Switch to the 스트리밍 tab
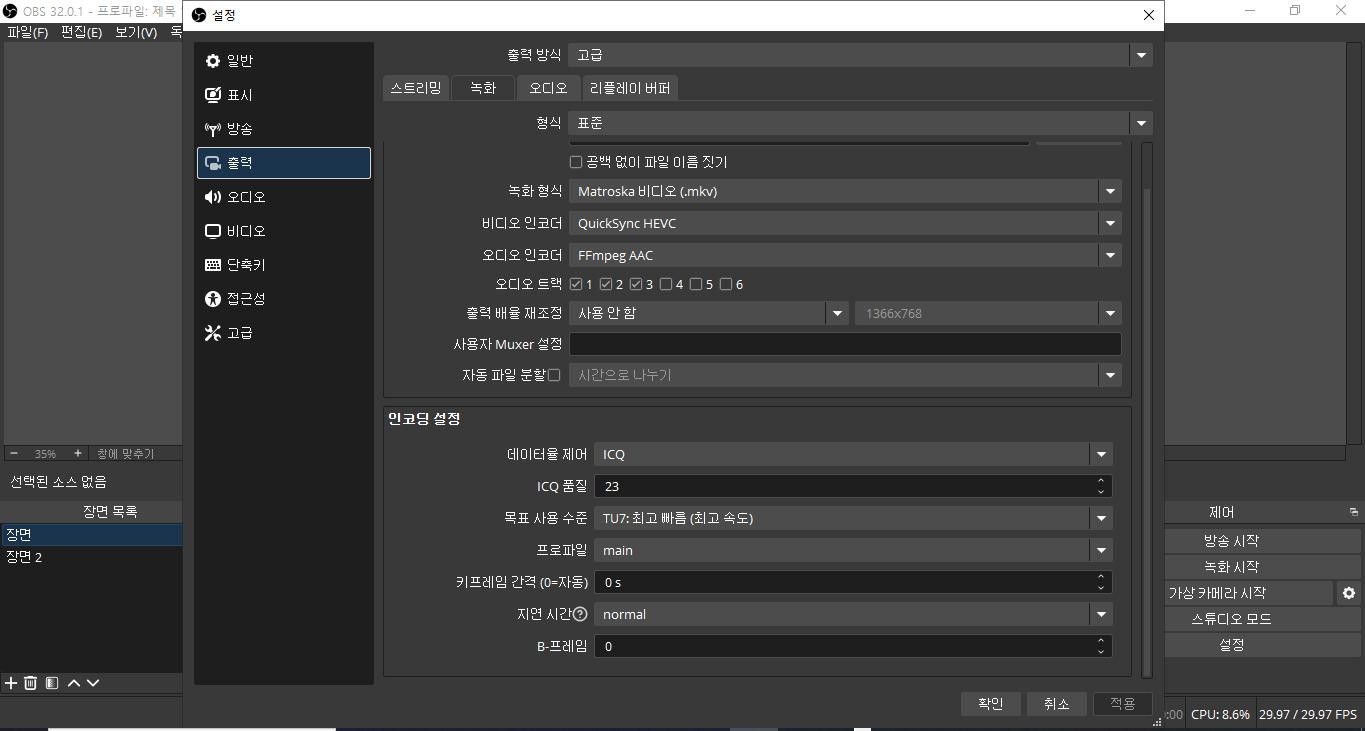1365x731 pixels. [415, 88]
